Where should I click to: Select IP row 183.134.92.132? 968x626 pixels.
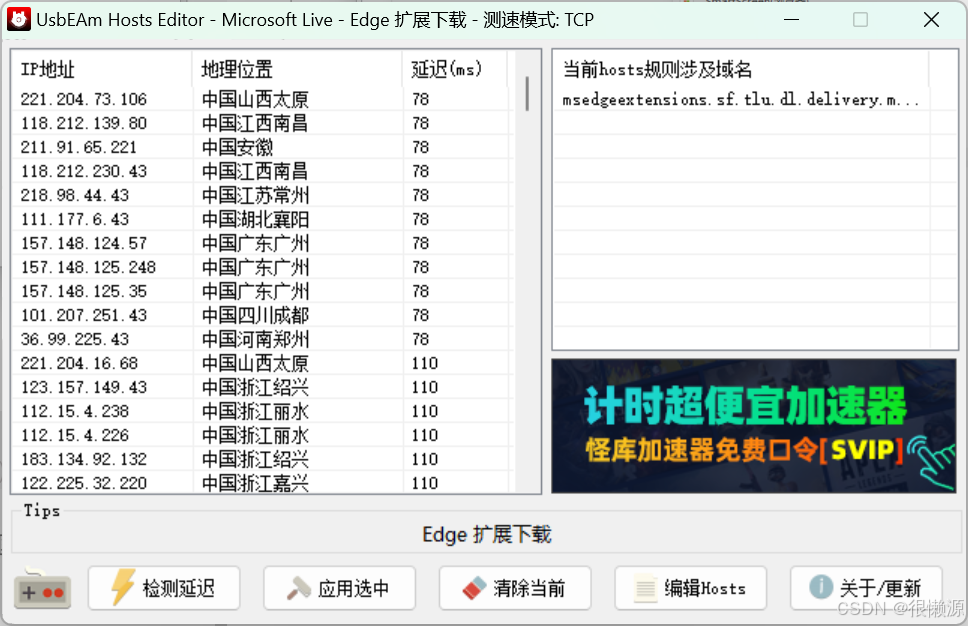click(x=262, y=461)
